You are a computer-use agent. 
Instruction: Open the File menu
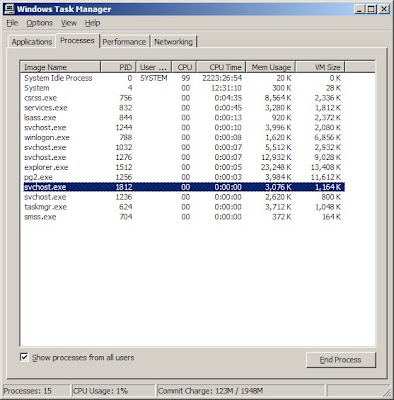tap(12, 23)
